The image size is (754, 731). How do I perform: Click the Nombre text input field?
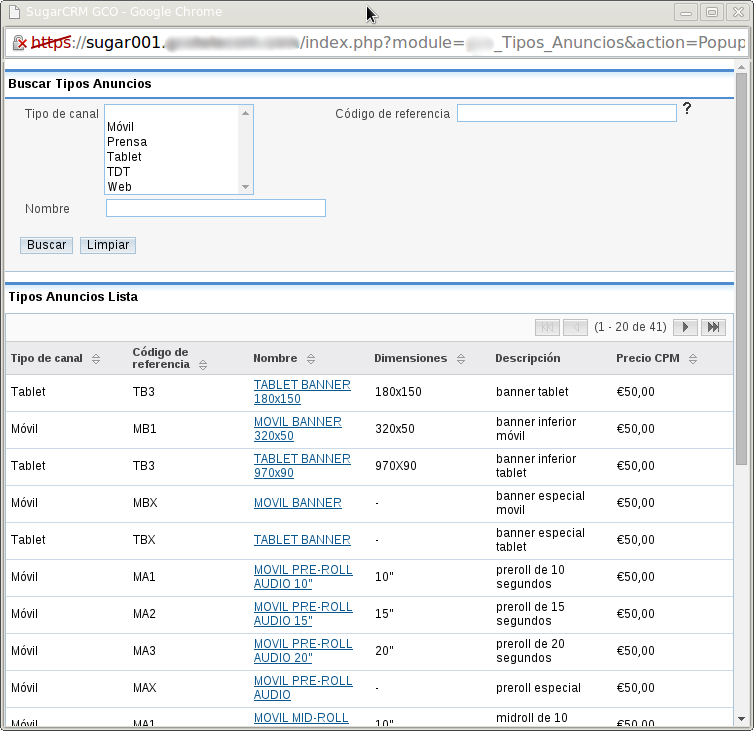coord(216,208)
